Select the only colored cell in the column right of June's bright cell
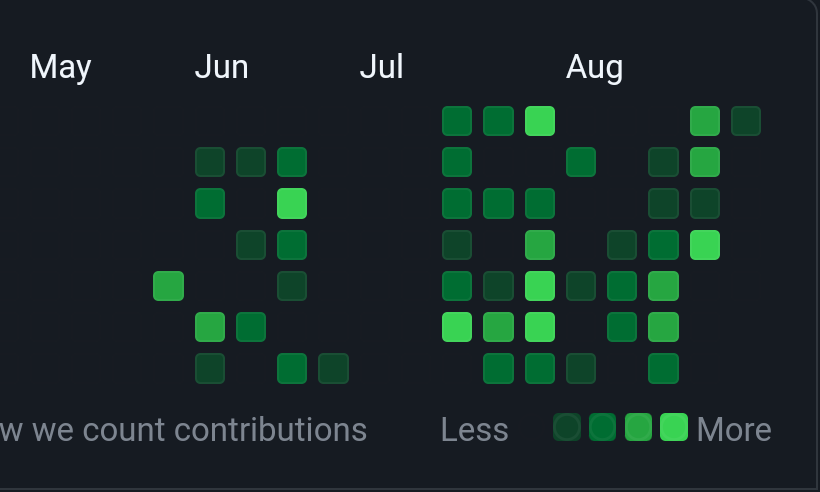The width and height of the screenshot is (820, 492). [x=333, y=369]
